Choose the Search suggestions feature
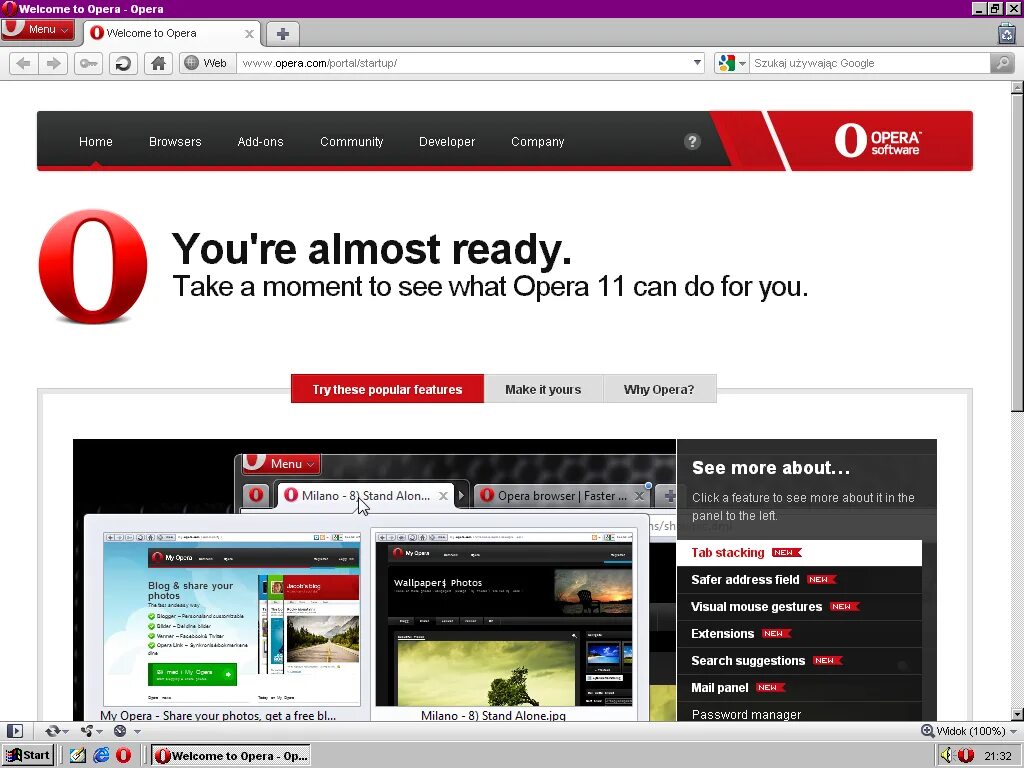Screen dimensions: 1024x768 [x=799, y=661]
